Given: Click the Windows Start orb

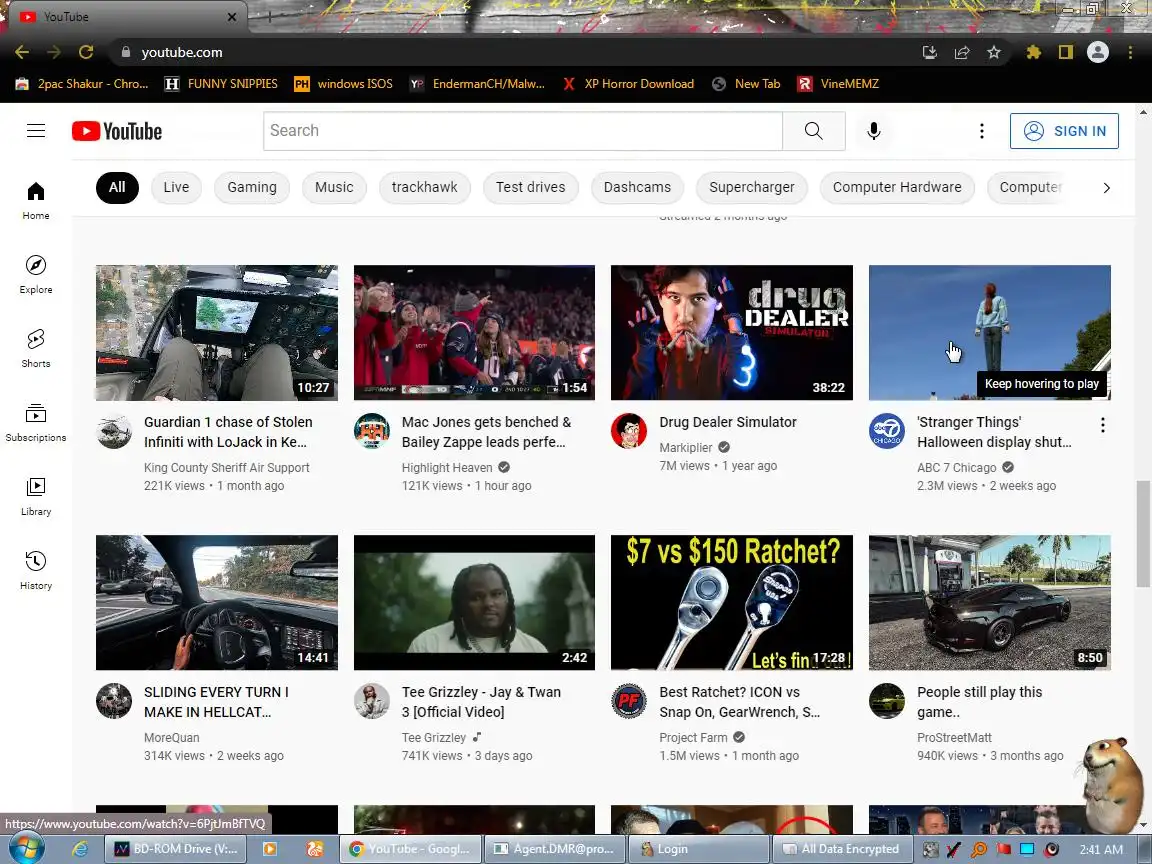Looking at the screenshot, I should (x=26, y=848).
